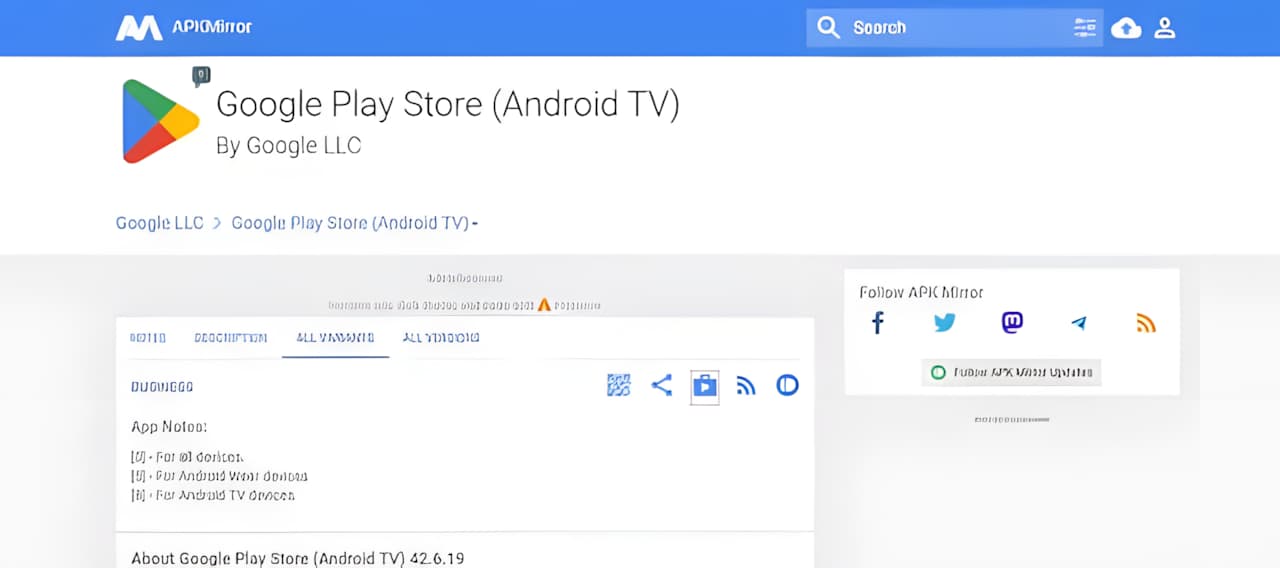Viewport: 1280px width, 568px height.
Task: Click the Google LLC breadcrumb link
Action: pos(160,223)
